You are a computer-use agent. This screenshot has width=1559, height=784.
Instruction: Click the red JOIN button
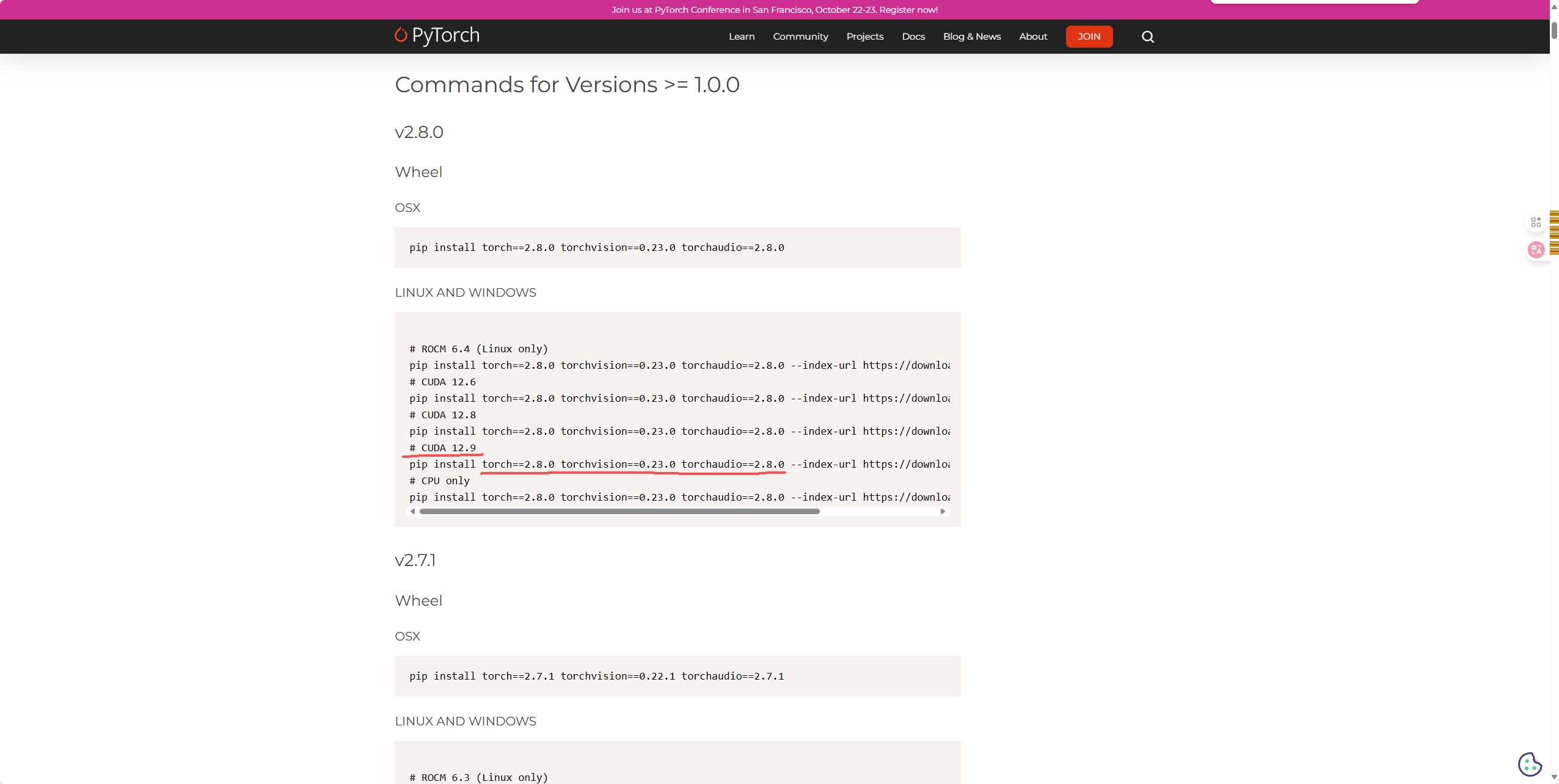[1089, 37]
